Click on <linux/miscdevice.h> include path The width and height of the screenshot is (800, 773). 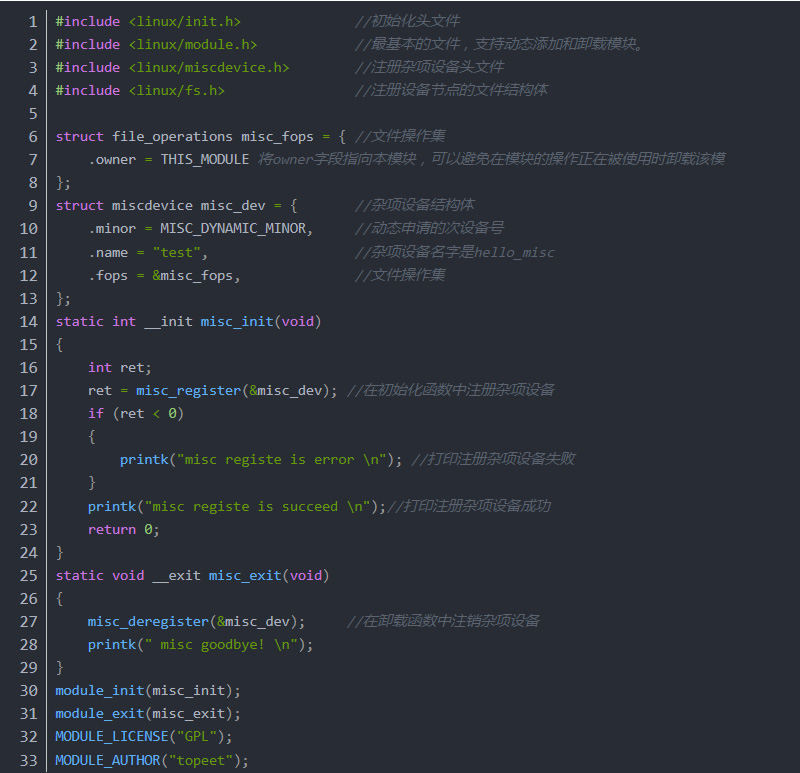click(x=209, y=67)
